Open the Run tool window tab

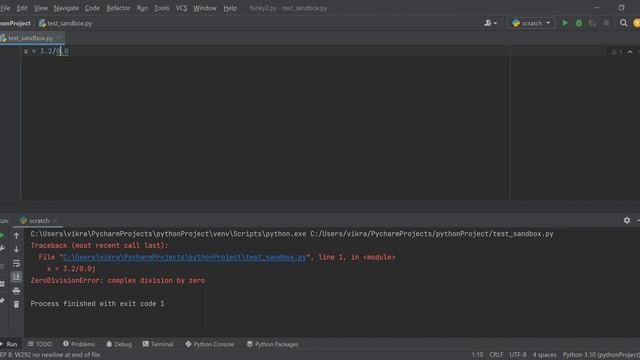[x=9, y=344]
